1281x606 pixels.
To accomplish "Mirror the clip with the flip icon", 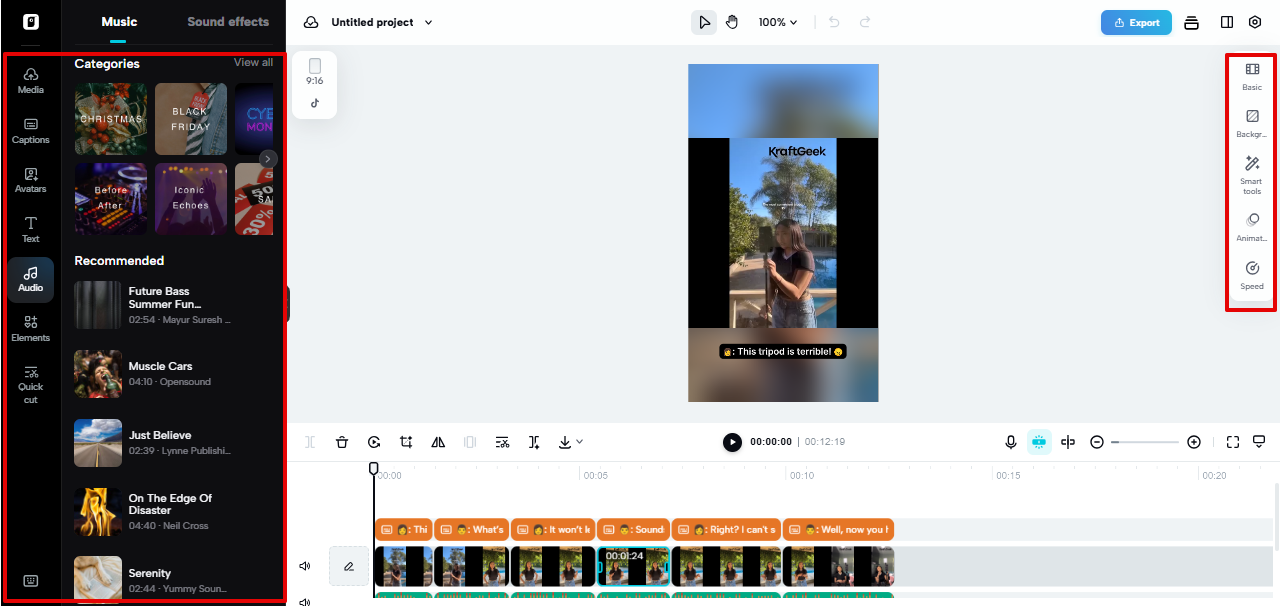I will pyautogui.click(x=438, y=441).
